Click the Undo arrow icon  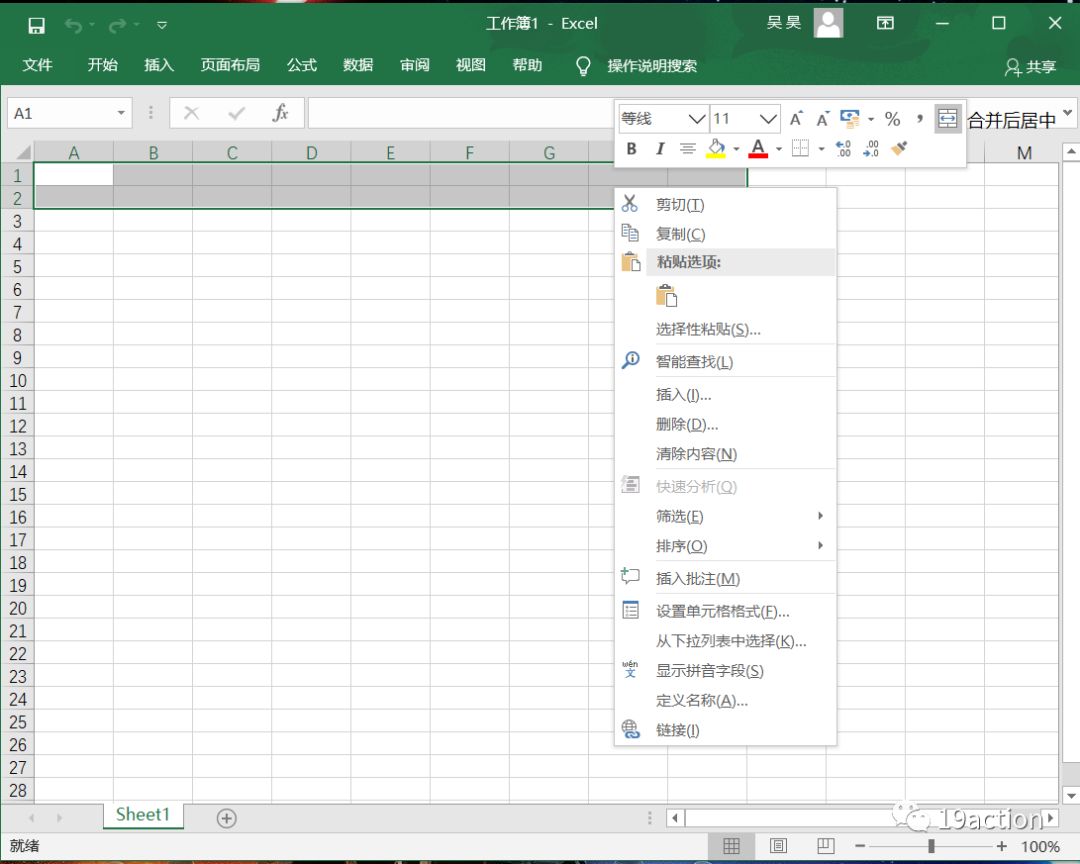click(73, 25)
